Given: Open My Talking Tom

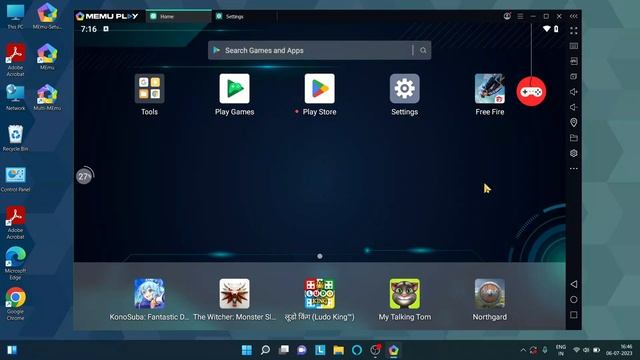Looking at the screenshot, I should coord(404,293).
